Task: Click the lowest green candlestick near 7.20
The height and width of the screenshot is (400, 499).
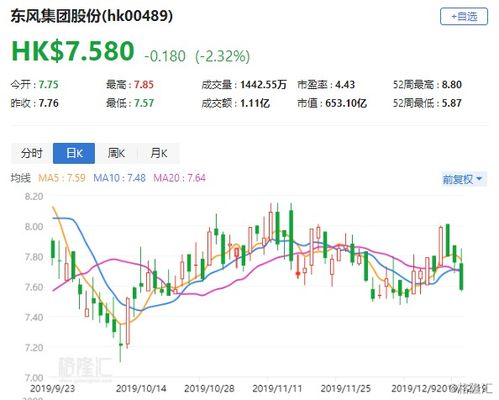Action: (121, 344)
